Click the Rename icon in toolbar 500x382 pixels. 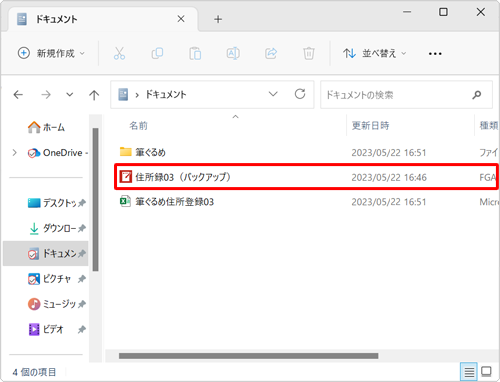tap(233, 53)
